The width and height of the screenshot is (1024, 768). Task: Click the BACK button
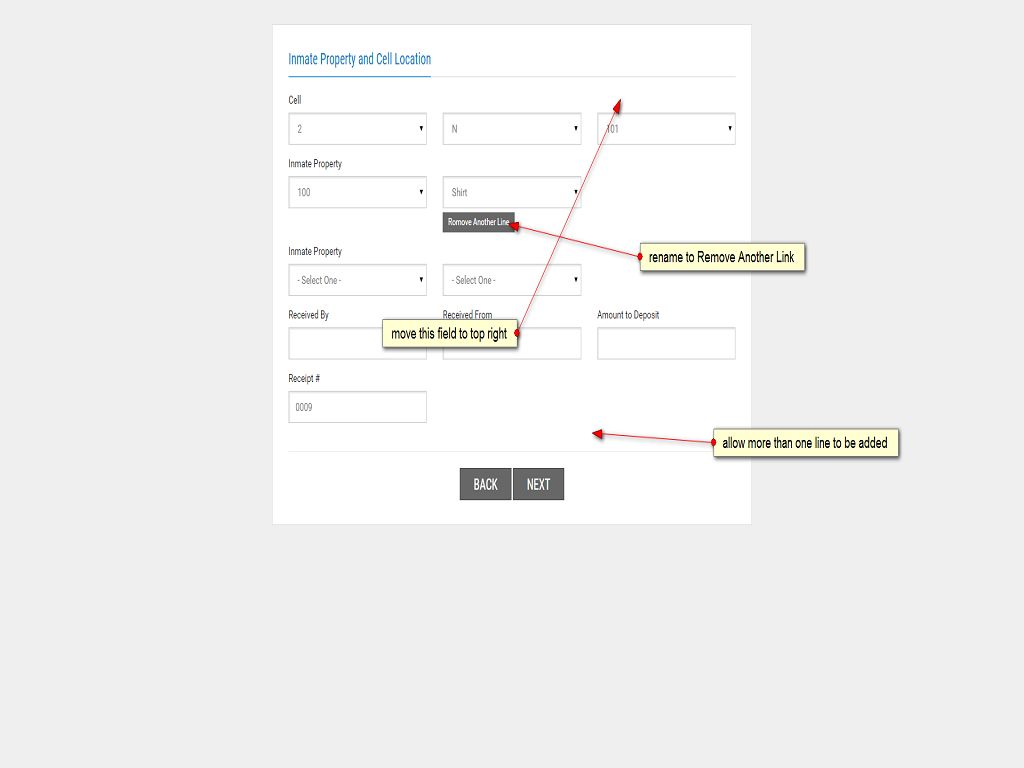click(485, 484)
